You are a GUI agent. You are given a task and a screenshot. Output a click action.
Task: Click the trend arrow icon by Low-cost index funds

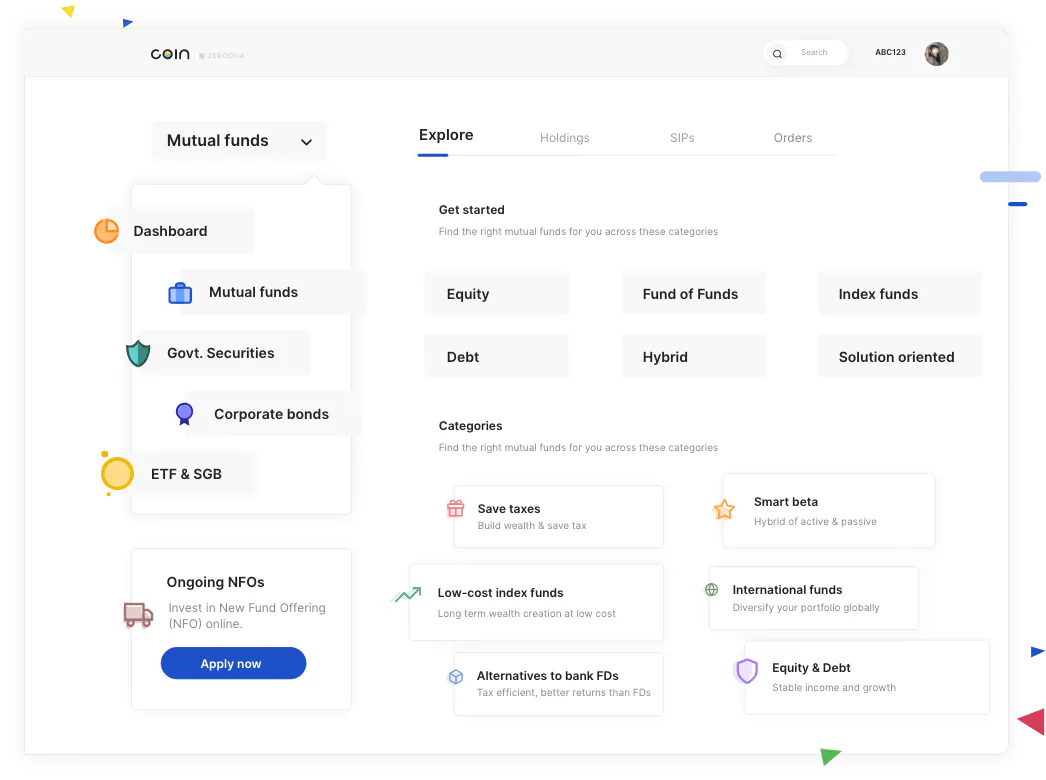tap(406, 594)
